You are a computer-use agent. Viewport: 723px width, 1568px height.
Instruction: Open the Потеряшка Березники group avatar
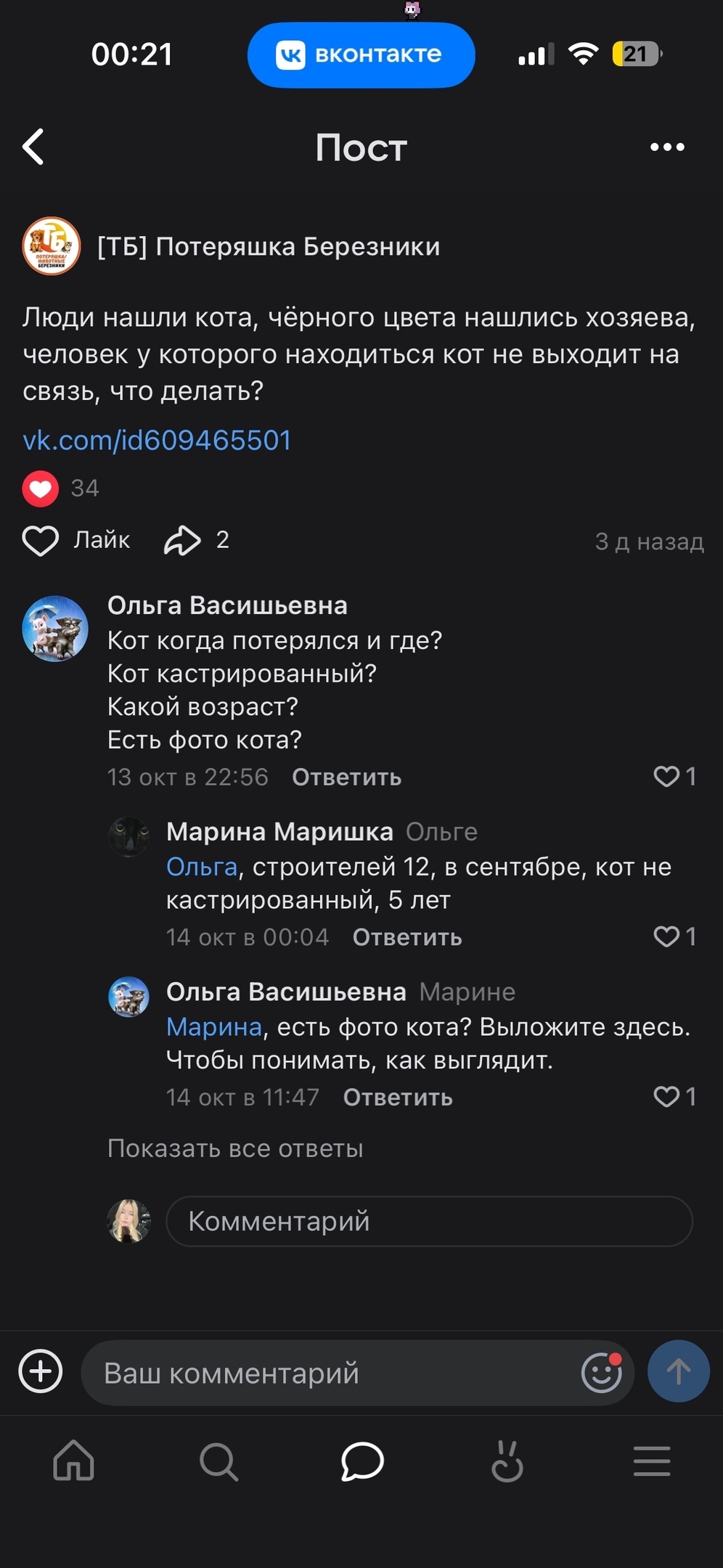tap(51, 246)
